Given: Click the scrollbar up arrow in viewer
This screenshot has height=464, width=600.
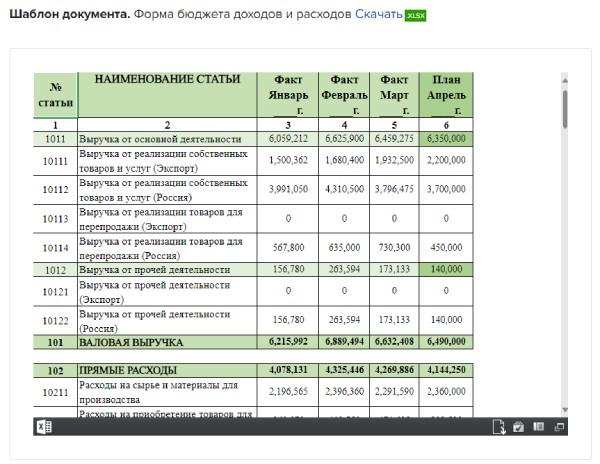Looking at the screenshot, I should pos(564,80).
